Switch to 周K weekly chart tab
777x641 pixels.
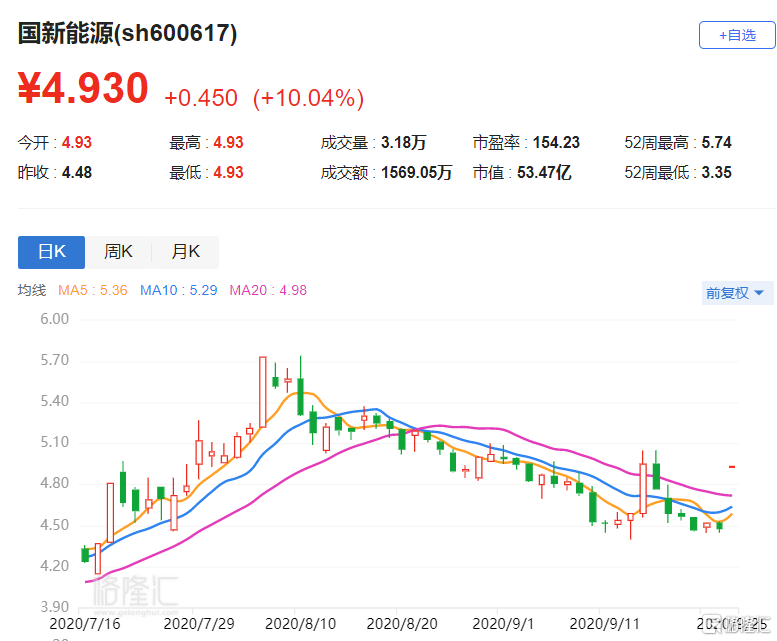tap(118, 252)
